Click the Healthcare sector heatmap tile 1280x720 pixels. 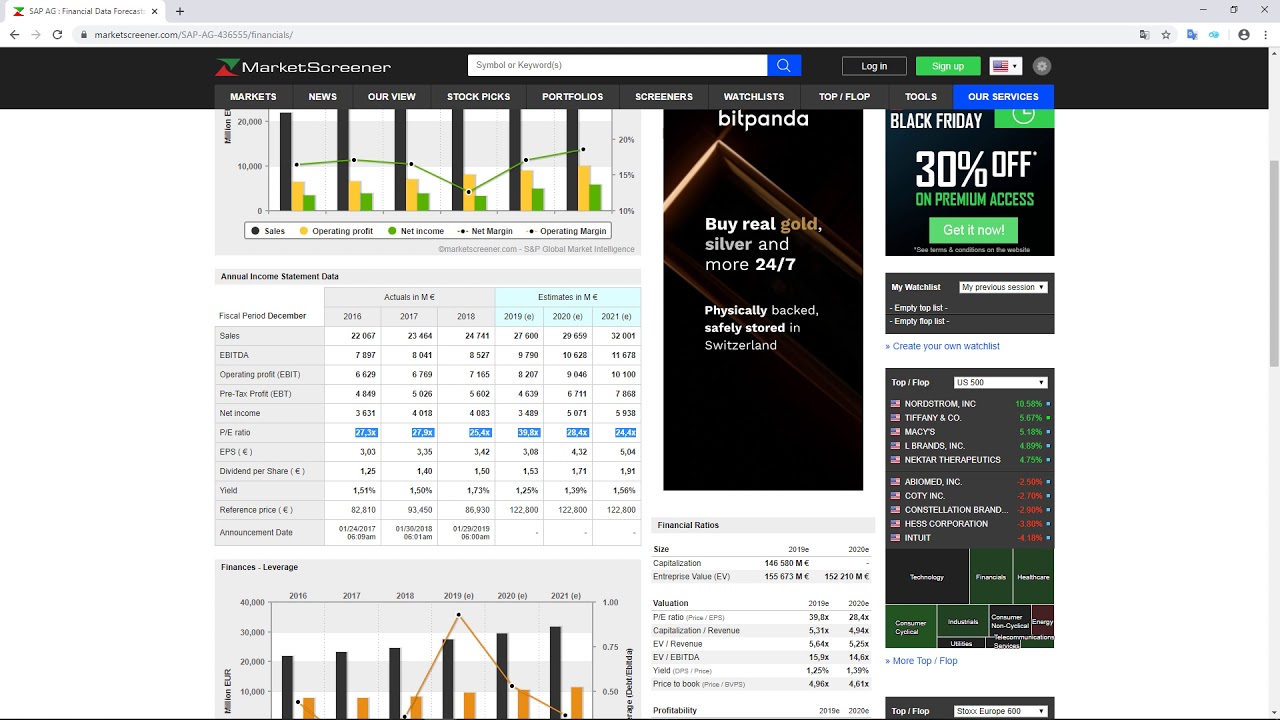pos(1033,577)
